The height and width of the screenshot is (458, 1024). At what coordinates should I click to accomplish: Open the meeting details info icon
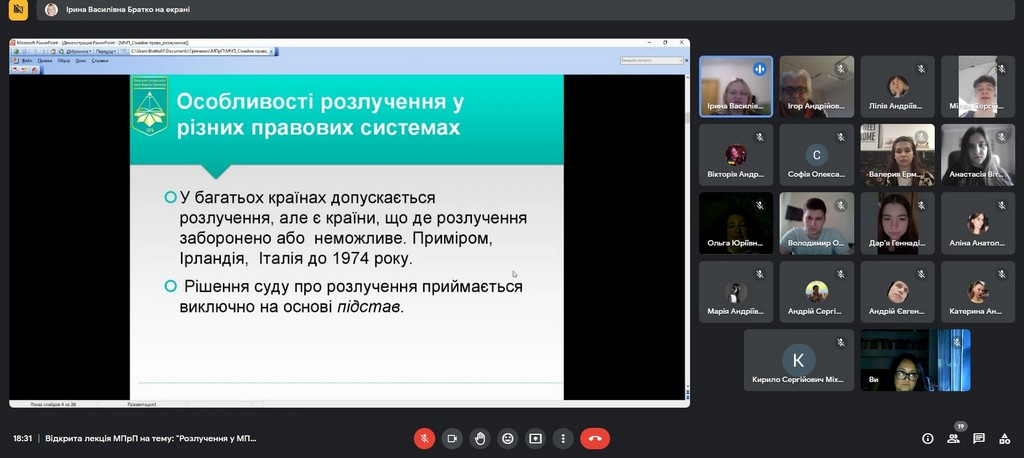click(927, 438)
